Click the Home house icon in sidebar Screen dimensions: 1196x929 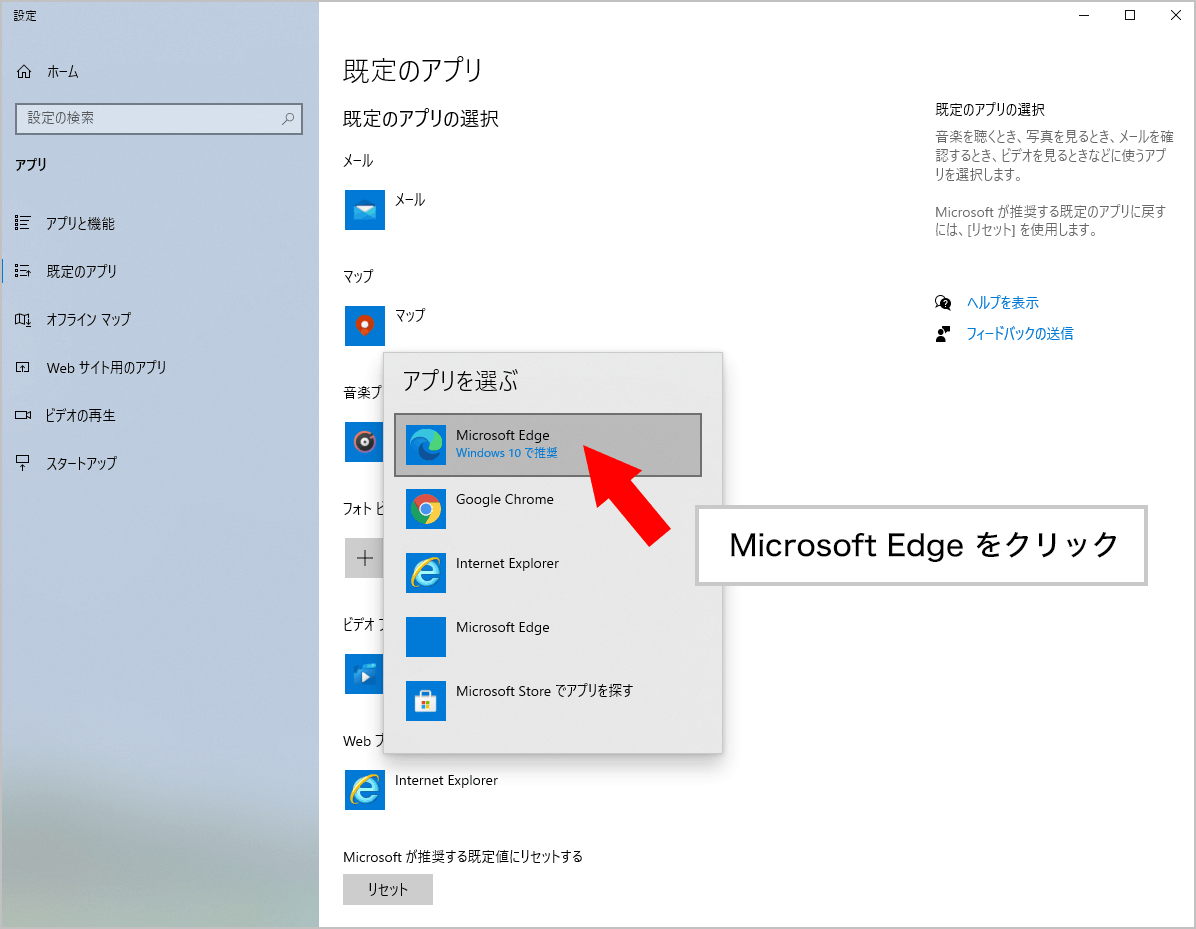pyautogui.click(x=24, y=72)
